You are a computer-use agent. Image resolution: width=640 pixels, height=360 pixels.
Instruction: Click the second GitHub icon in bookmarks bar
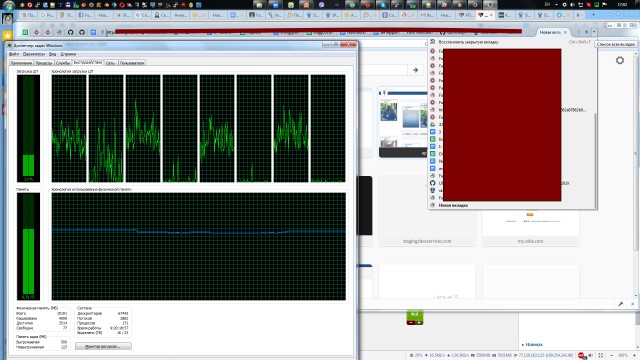coord(82,32)
